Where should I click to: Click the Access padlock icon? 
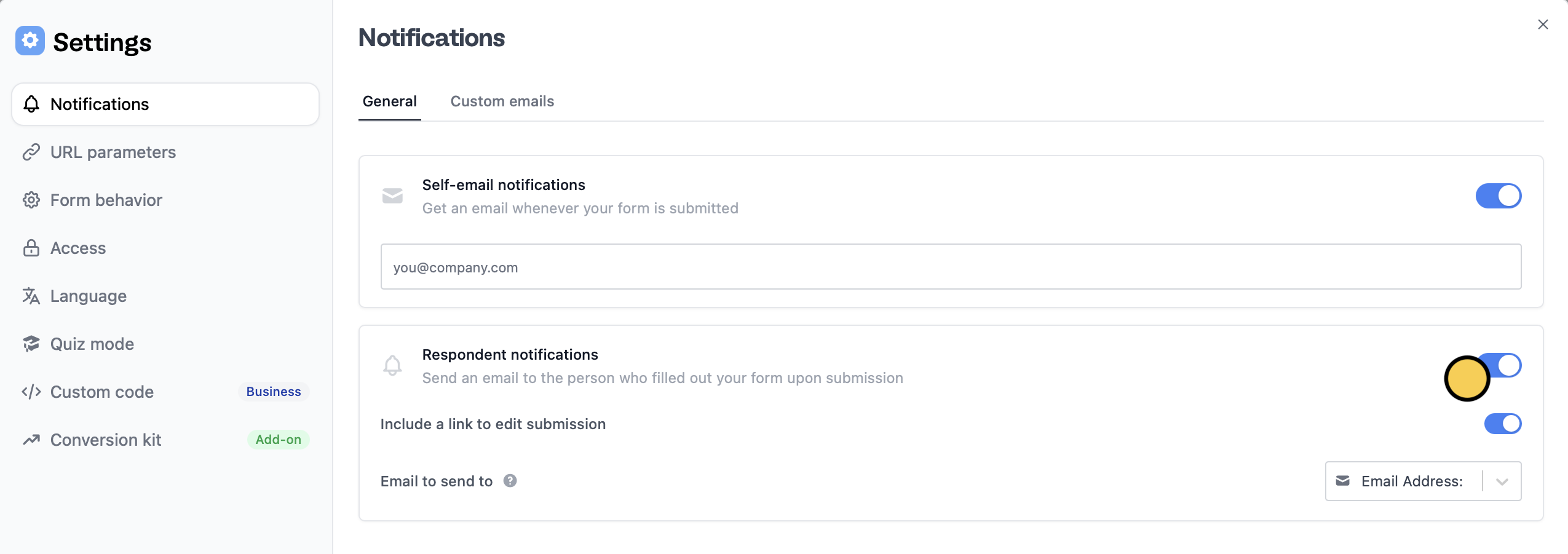(31, 248)
